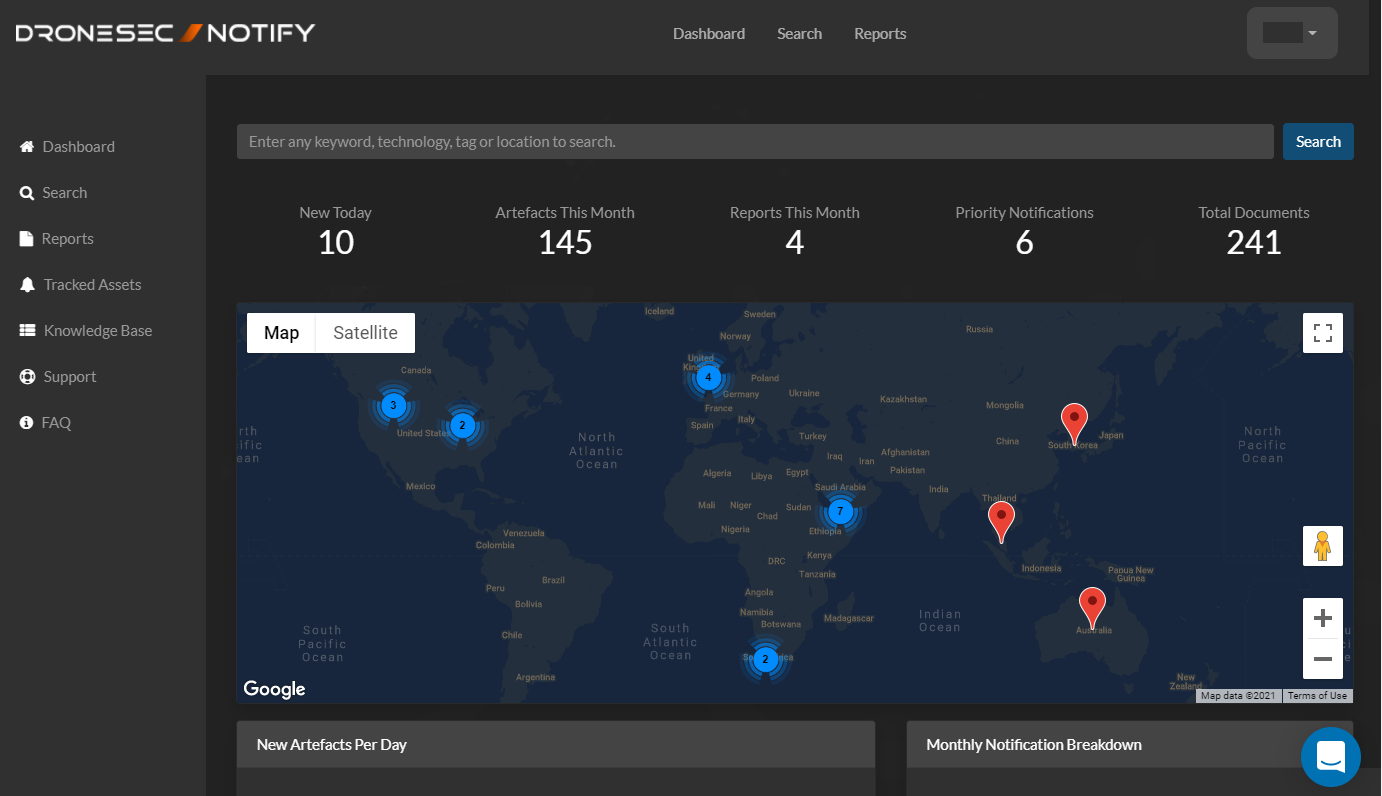This screenshot has width=1382, height=796.
Task: Click the Tracked Assets bell icon
Action: tap(27, 285)
